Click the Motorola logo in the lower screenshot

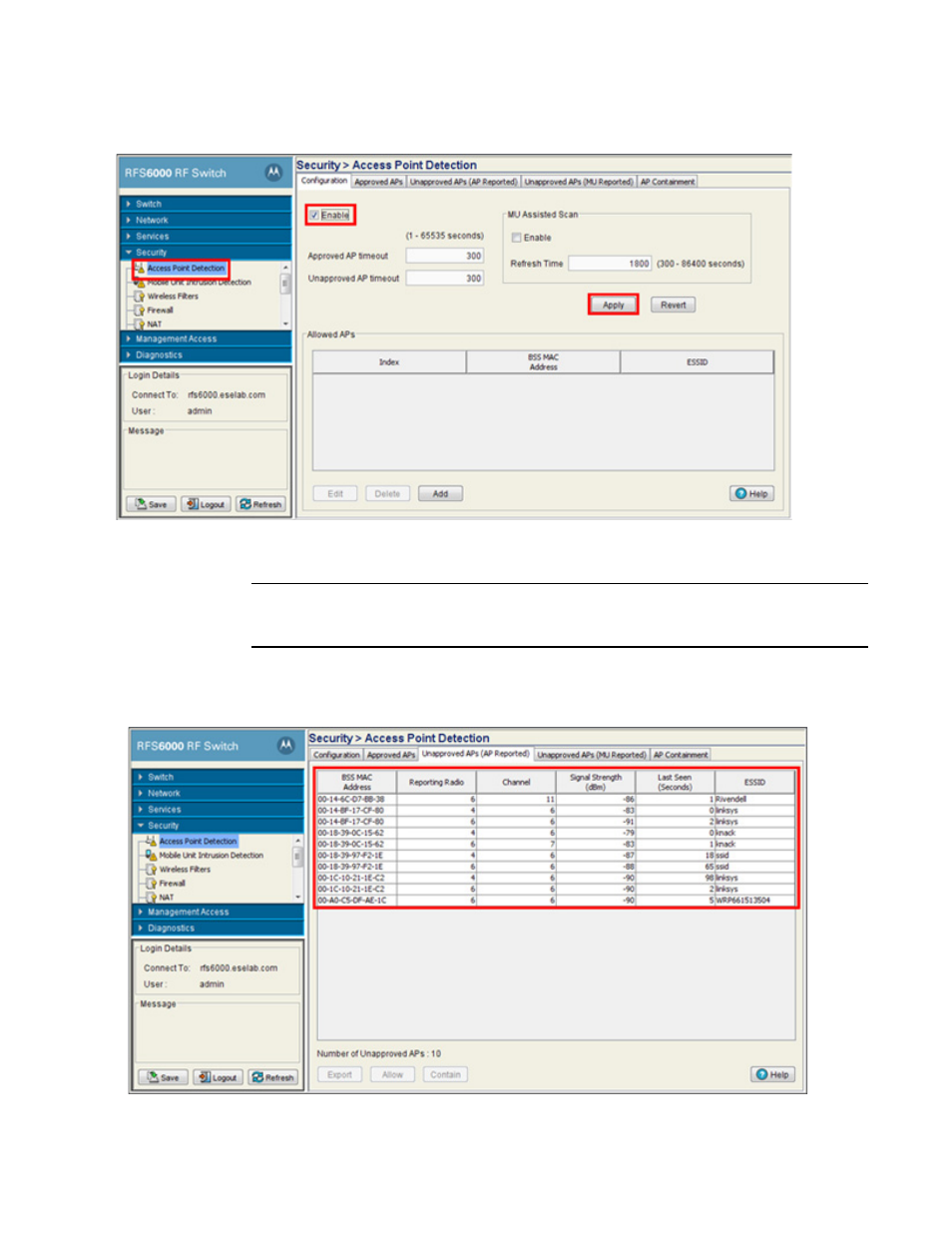pyautogui.click(x=285, y=745)
